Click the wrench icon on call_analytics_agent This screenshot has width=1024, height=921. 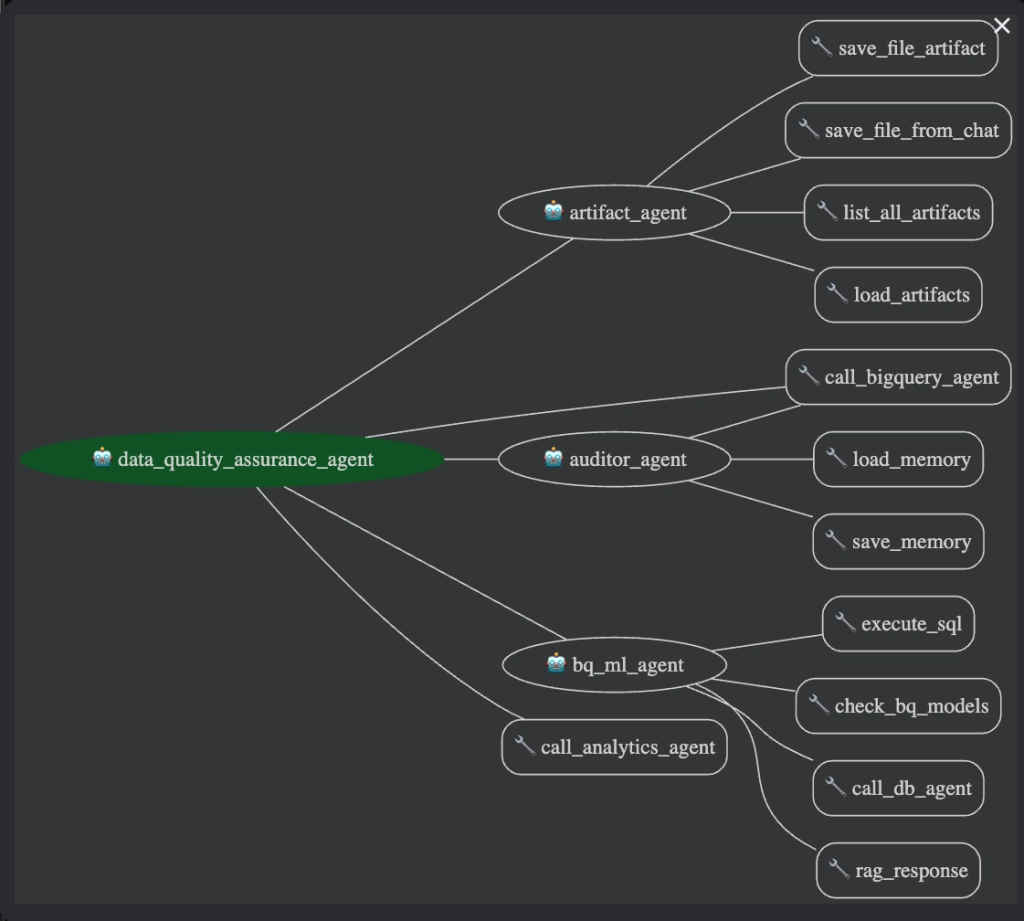[524, 746]
